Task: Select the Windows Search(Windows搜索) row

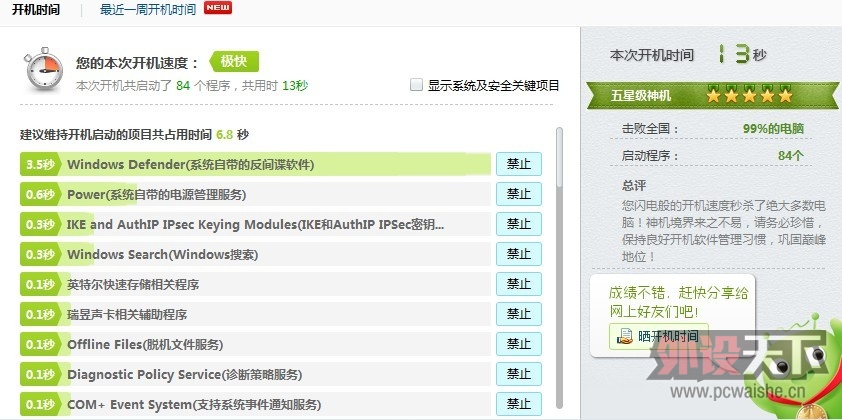Action: pyautogui.click(x=256, y=254)
